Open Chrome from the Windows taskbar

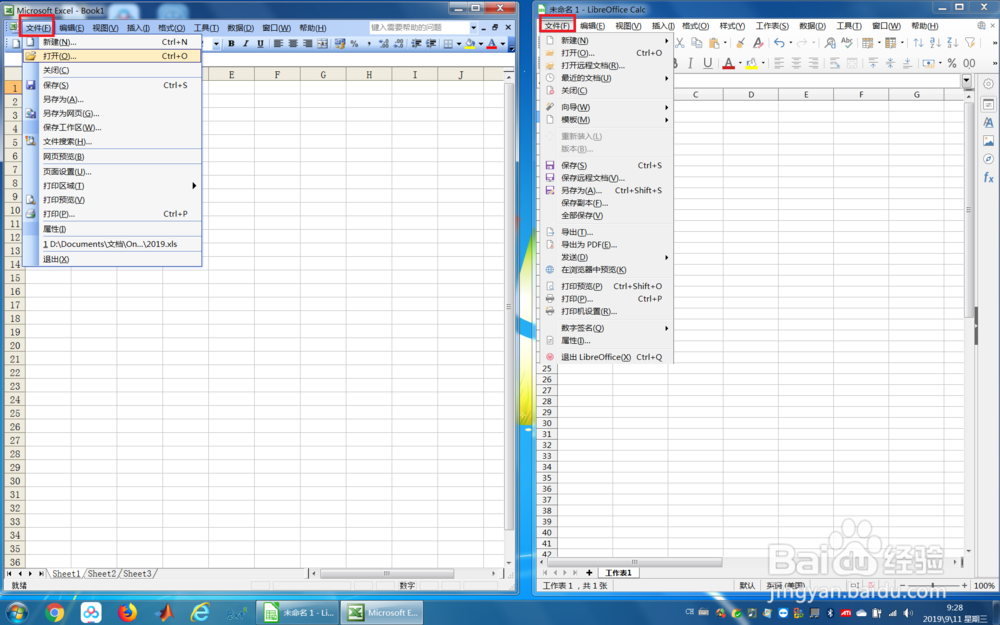[55, 613]
